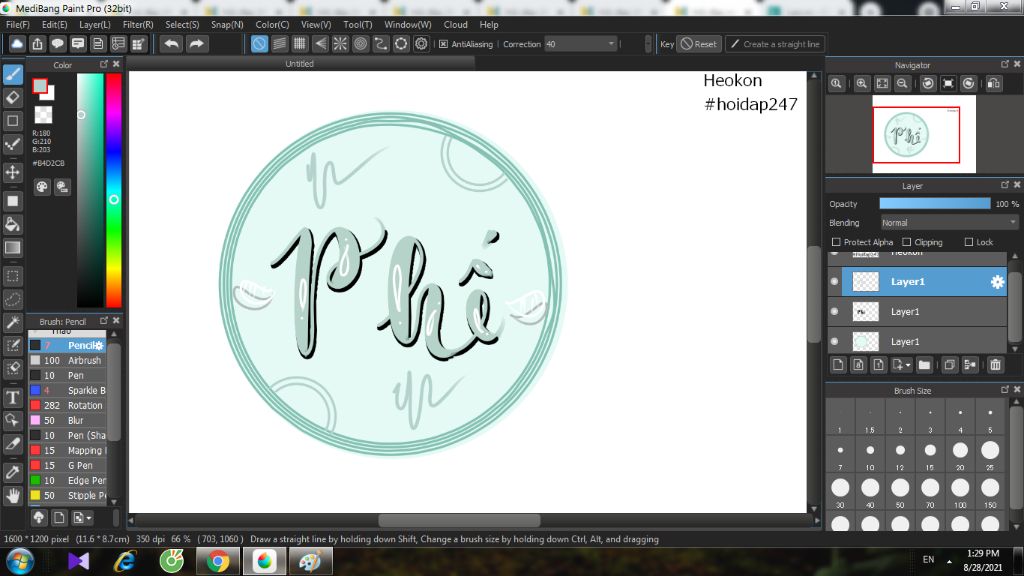Choose the G Pen brush

67,466
